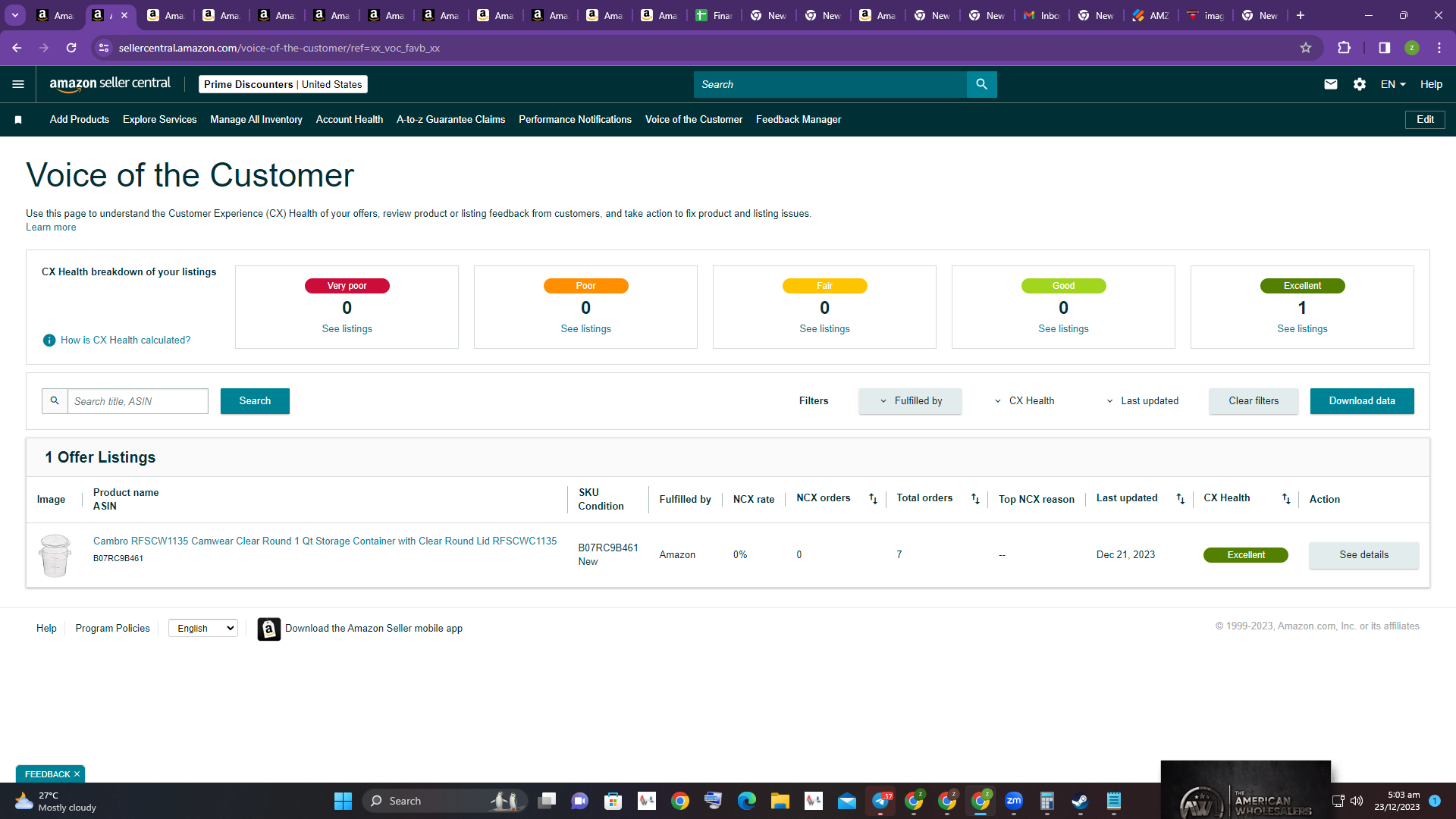Open the settings gear in Seller Central
The height and width of the screenshot is (819, 1456).
pos(1360,84)
